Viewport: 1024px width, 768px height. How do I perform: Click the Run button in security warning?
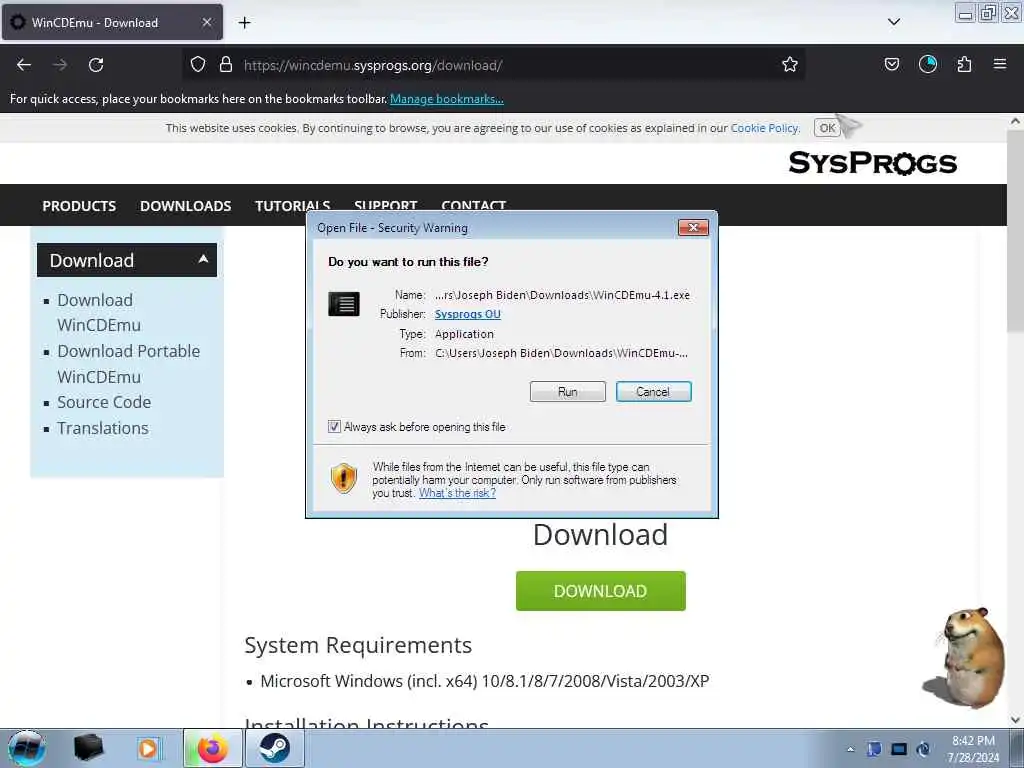coord(568,392)
